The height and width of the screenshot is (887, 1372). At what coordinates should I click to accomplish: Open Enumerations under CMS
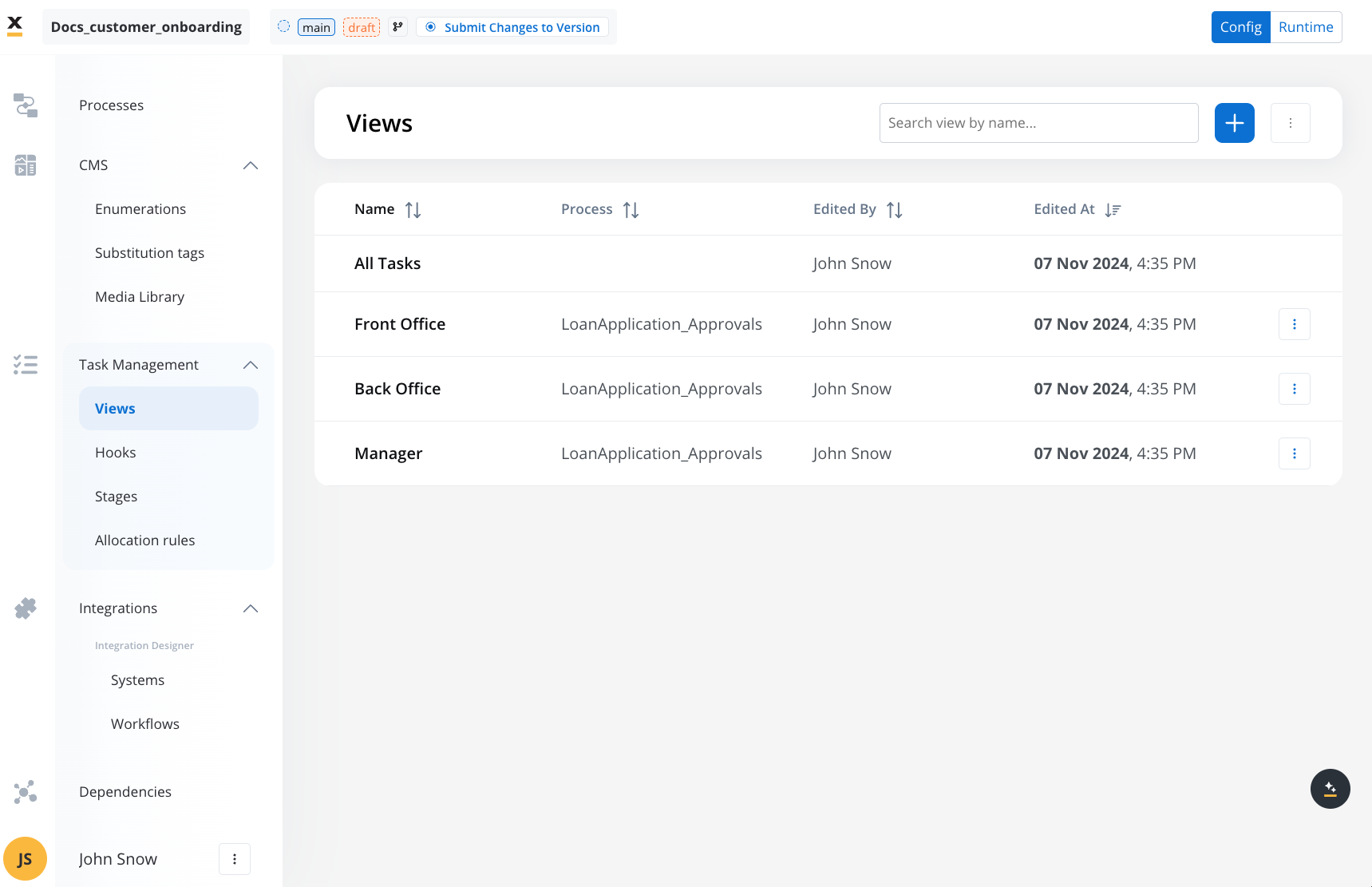coord(140,209)
